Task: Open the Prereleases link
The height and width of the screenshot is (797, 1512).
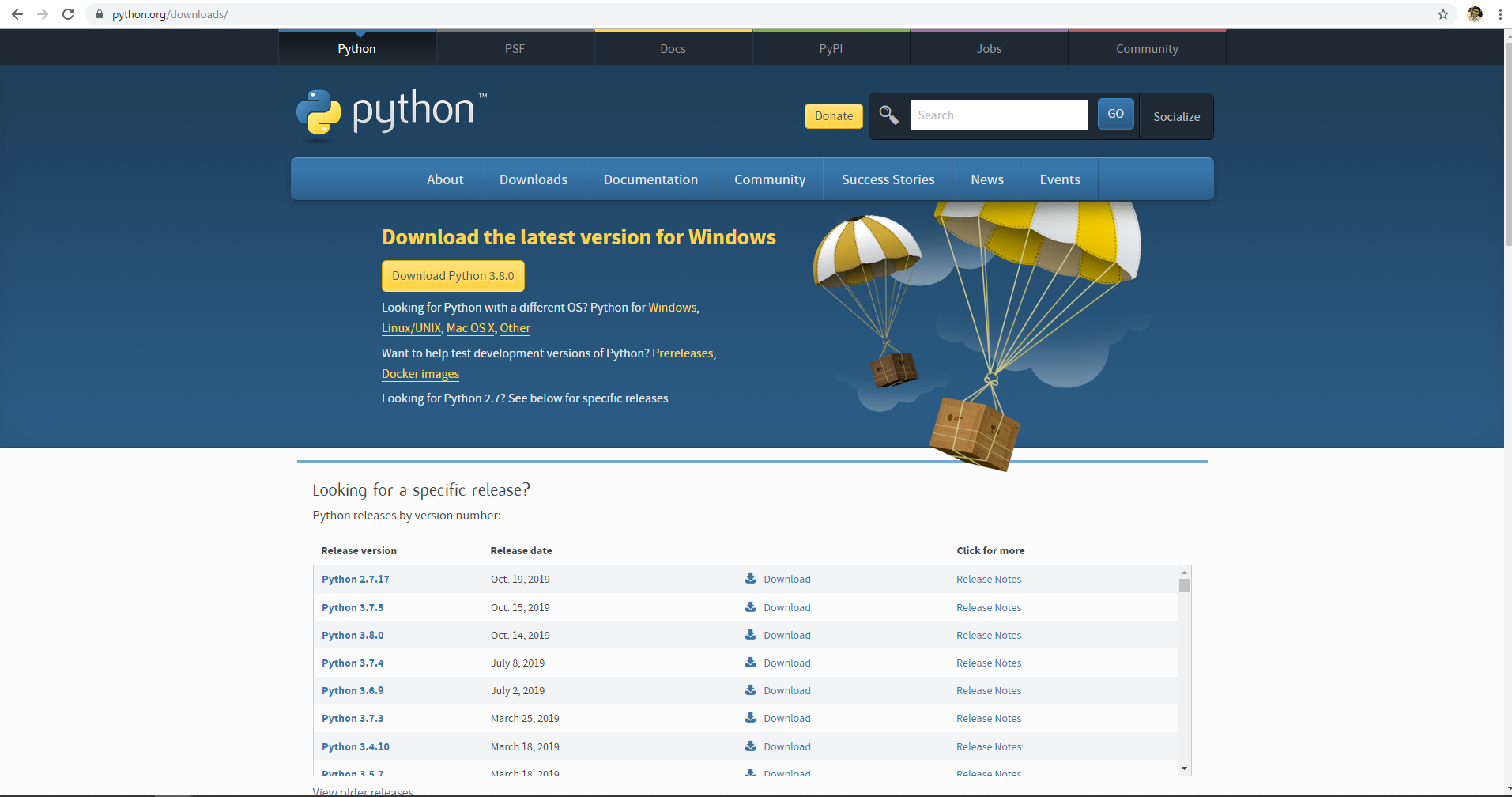Action: pos(683,353)
